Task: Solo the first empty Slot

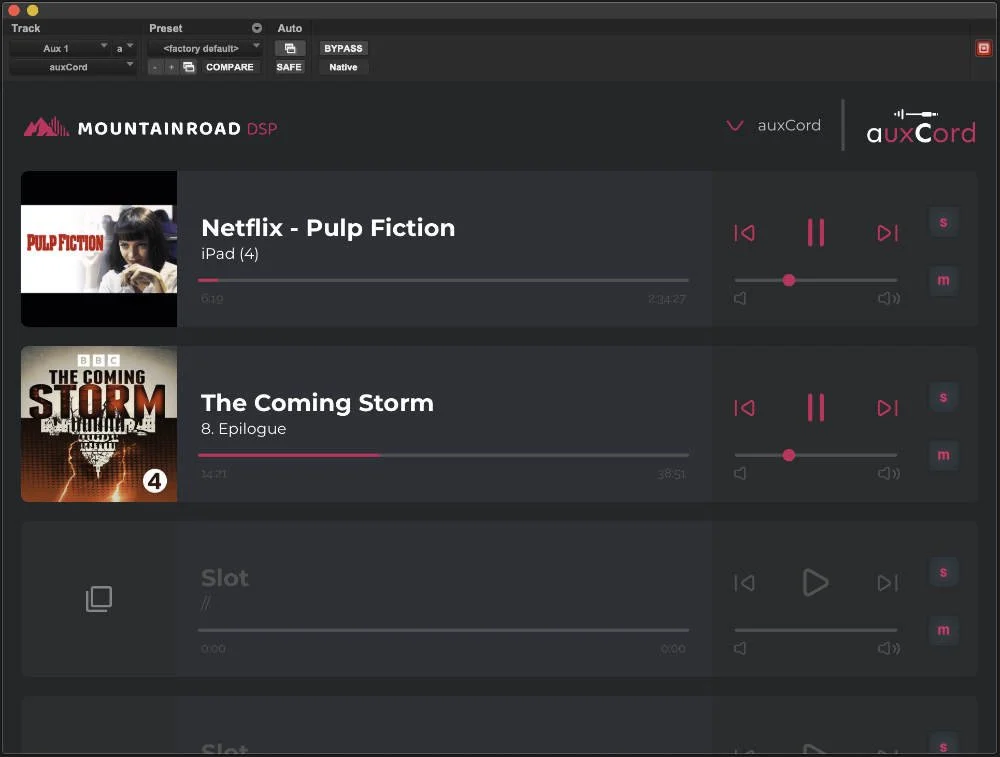Action: point(943,573)
